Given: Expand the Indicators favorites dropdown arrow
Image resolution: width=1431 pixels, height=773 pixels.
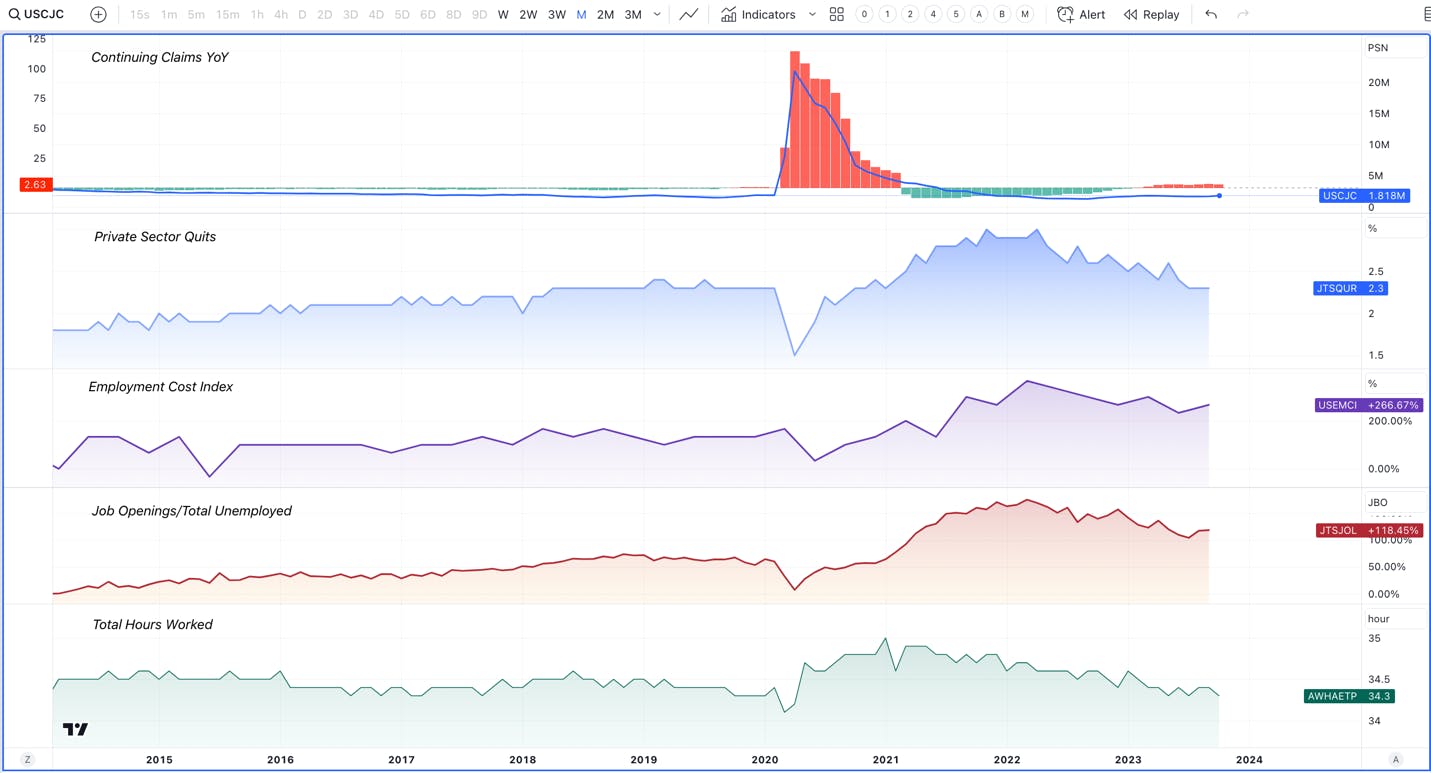Looking at the screenshot, I should (812, 15).
